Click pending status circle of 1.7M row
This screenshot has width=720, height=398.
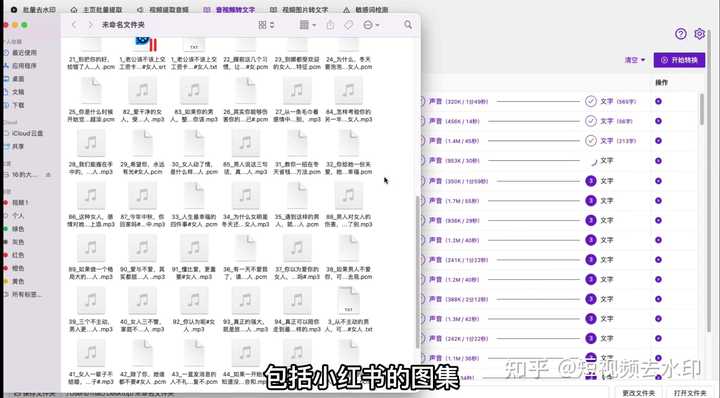click(x=591, y=201)
